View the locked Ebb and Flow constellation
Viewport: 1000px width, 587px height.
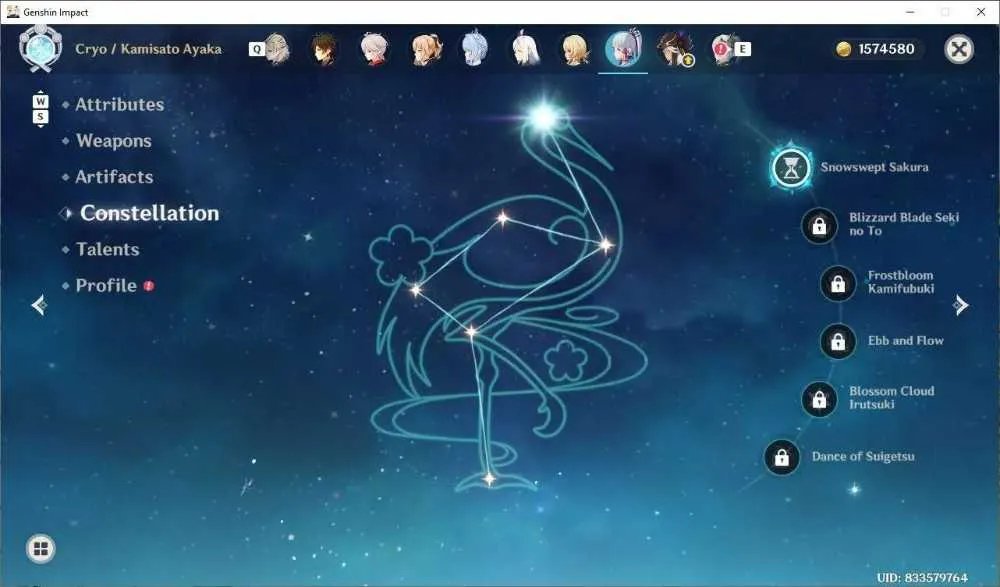837,341
